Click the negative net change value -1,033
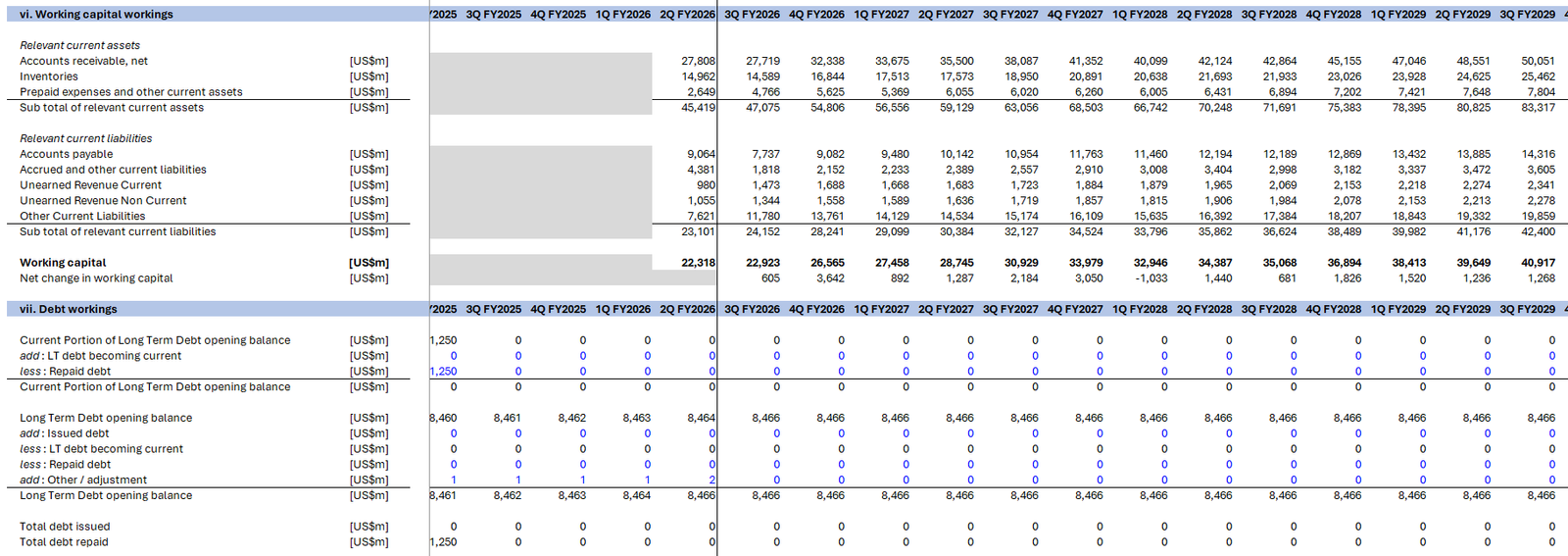The height and width of the screenshot is (556, 1568). (1151, 278)
